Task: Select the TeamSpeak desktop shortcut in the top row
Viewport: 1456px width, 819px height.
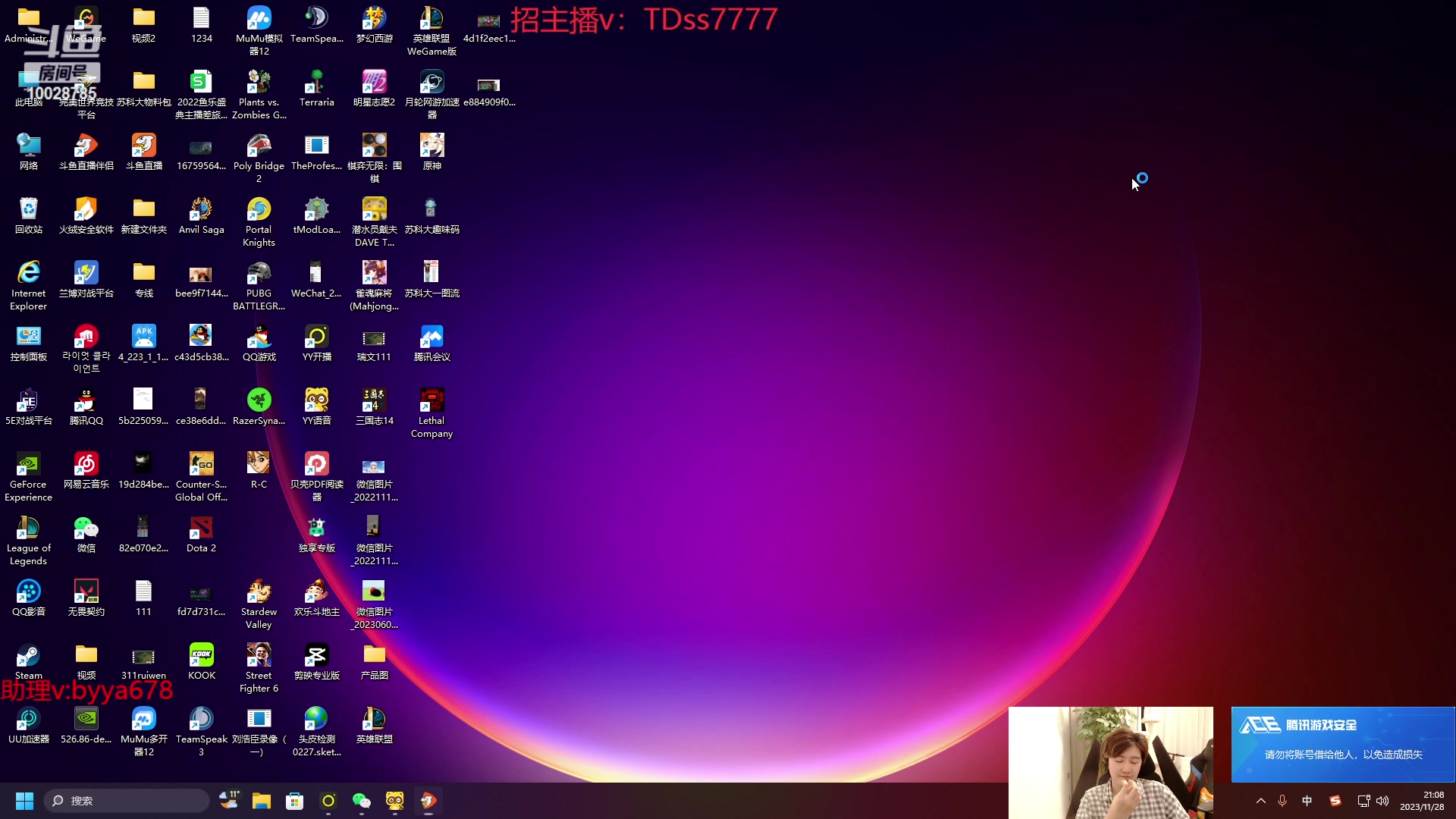Action: [316, 24]
